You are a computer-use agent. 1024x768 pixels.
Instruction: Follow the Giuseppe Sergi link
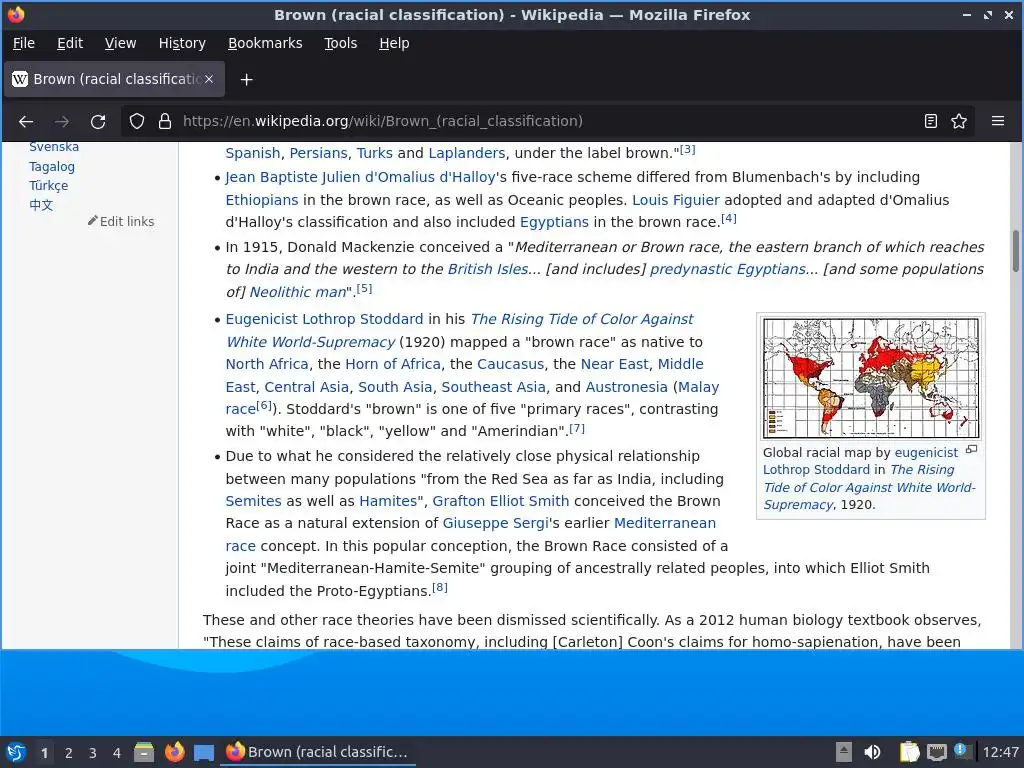pos(496,523)
